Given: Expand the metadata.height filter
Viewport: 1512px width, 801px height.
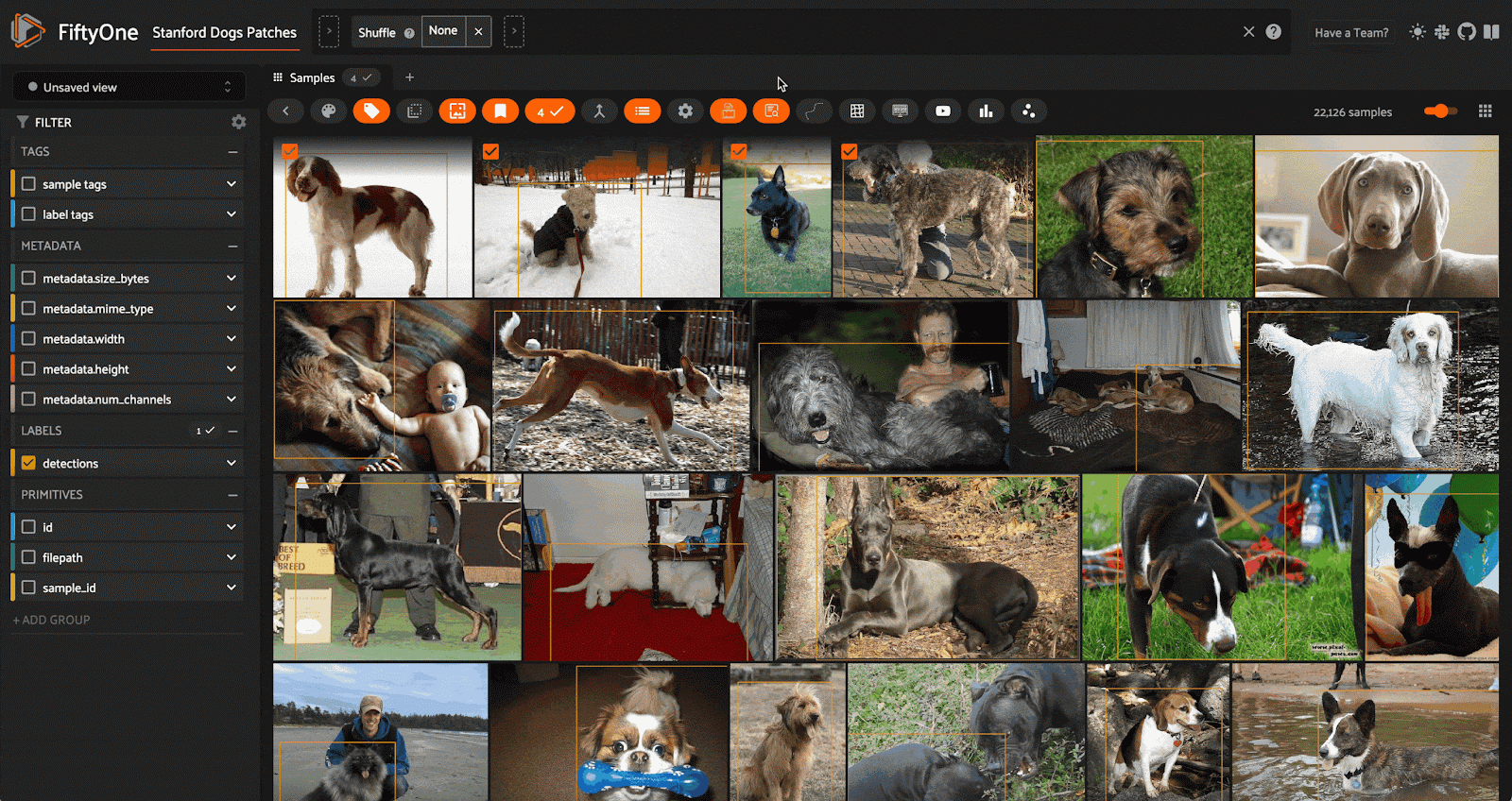Looking at the screenshot, I should [x=231, y=369].
